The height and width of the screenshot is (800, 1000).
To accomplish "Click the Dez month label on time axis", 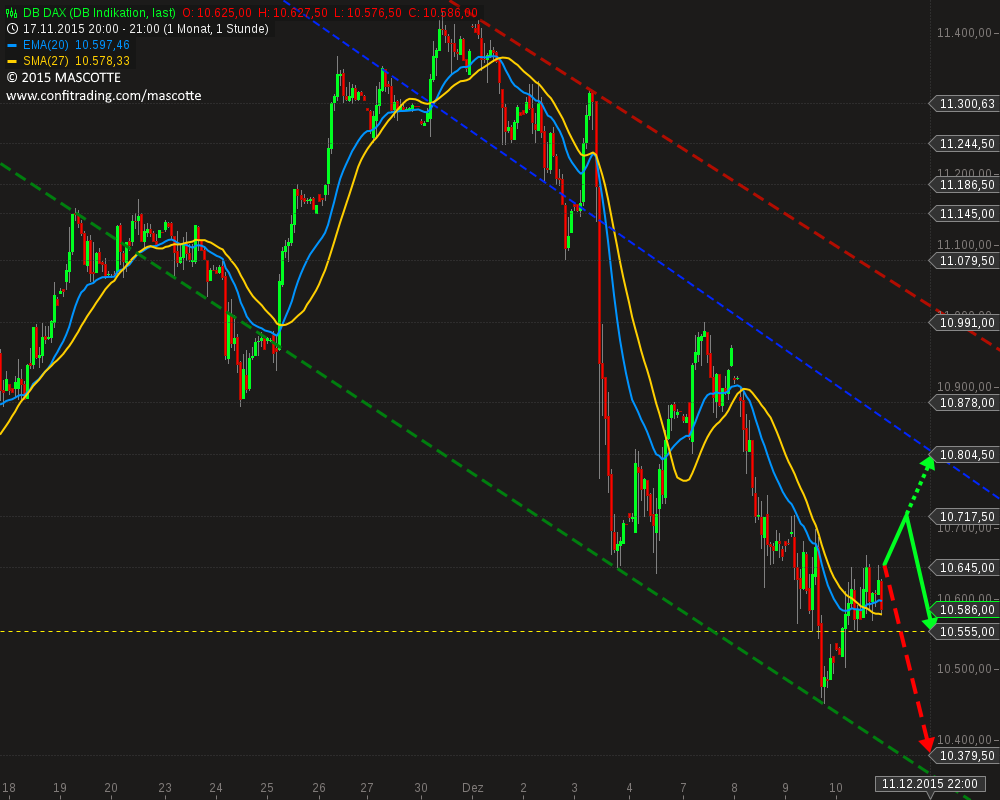I will click(473, 788).
